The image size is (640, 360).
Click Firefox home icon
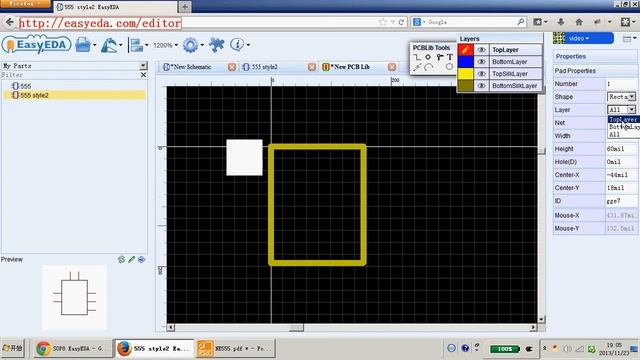[579, 22]
